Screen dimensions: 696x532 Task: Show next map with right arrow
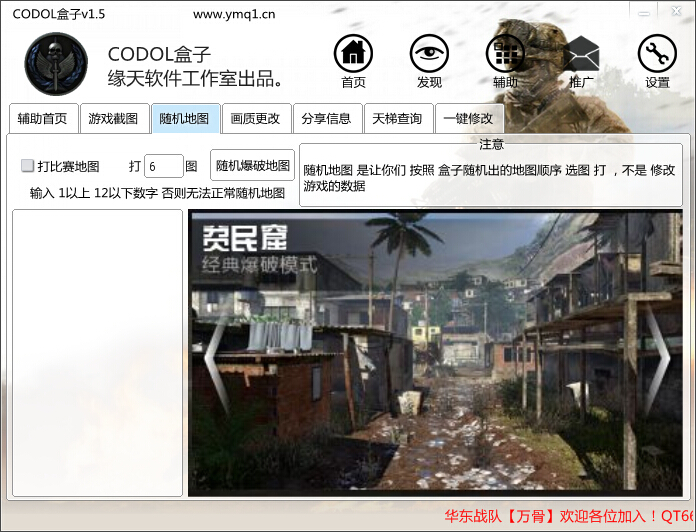tap(657, 345)
